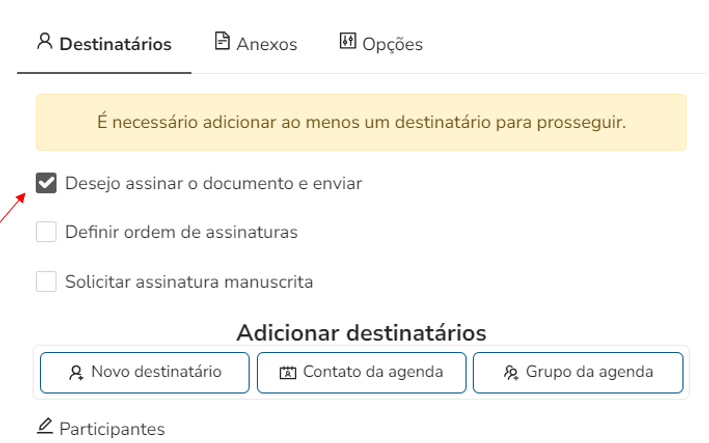Screen dimensions: 709x443
Task: Click the group icon in Grupo da agenda
Action: point(510,373)
